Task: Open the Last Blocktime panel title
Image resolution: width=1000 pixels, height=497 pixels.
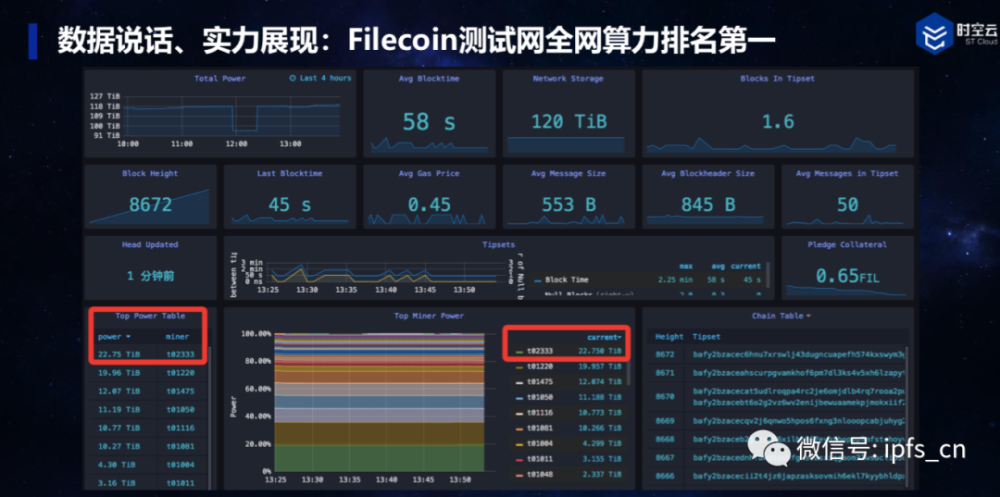Action: click(x=290, y=173)
